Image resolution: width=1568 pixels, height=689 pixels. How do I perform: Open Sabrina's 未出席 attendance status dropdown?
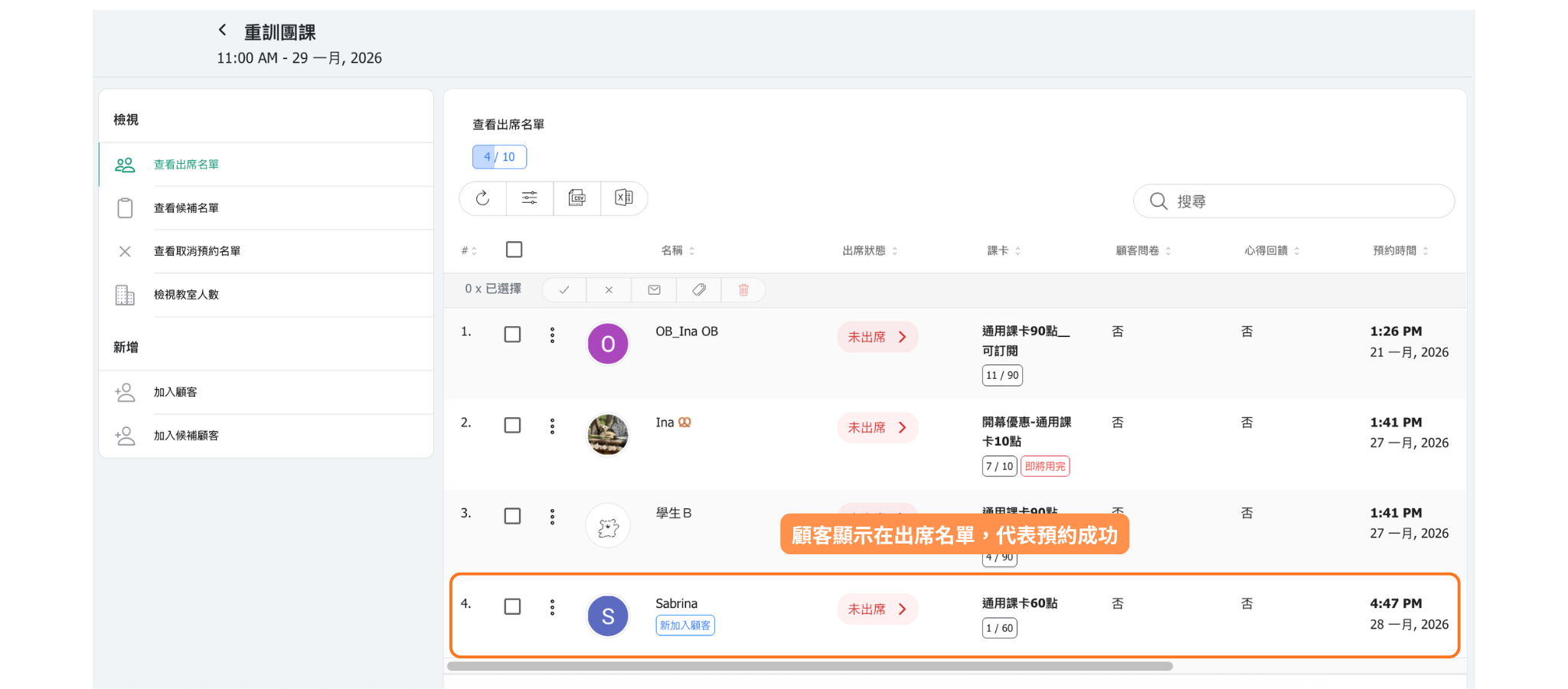(x=877, y=609)
